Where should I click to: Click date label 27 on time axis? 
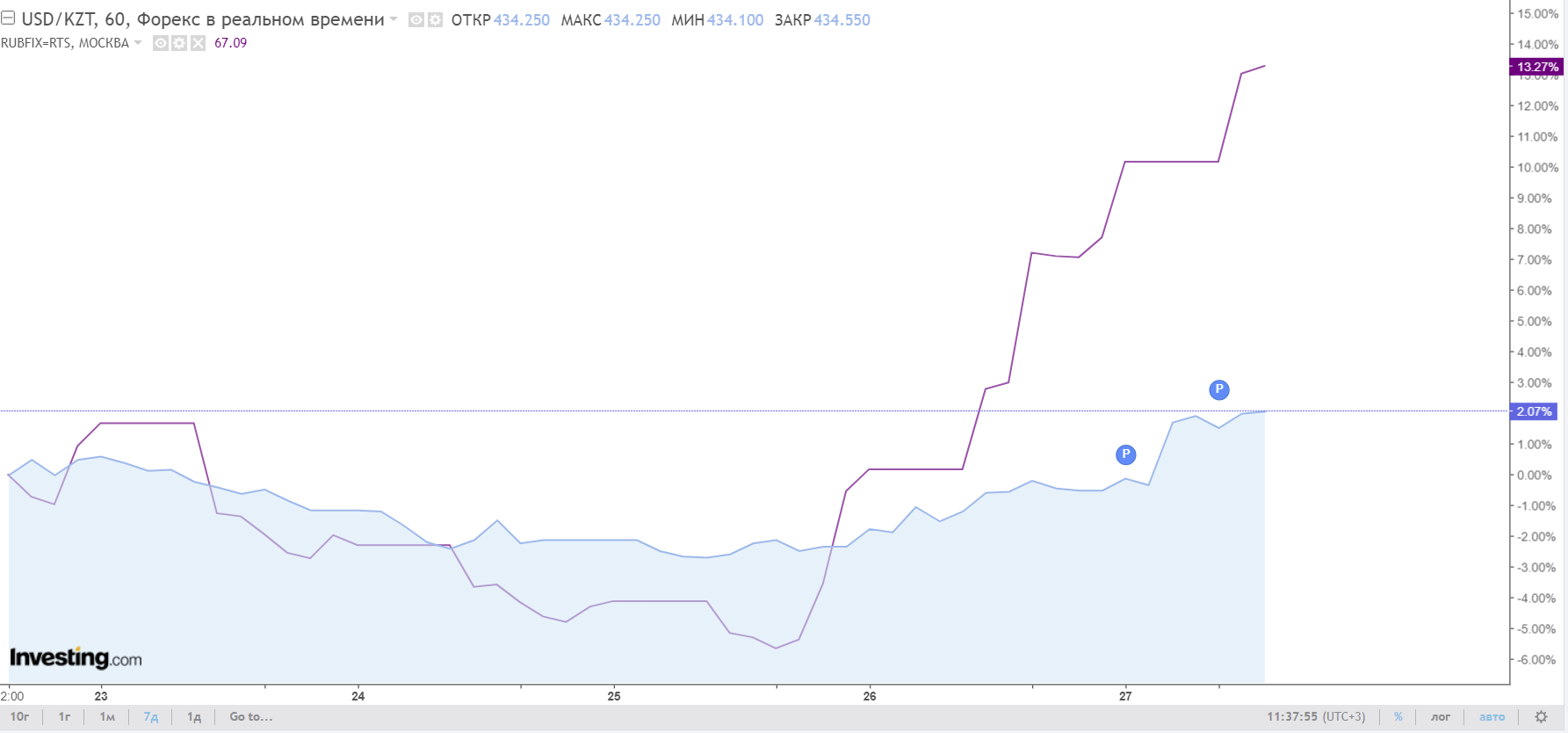tap(1125, 696)
